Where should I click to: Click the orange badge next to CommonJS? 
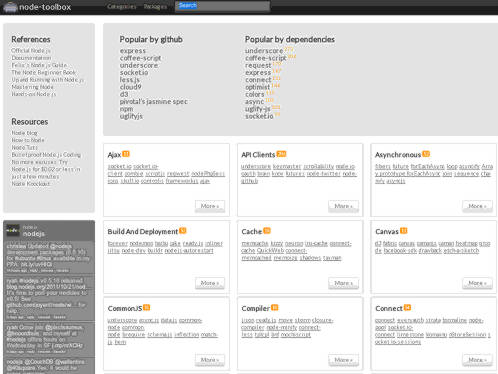[147, 308]
